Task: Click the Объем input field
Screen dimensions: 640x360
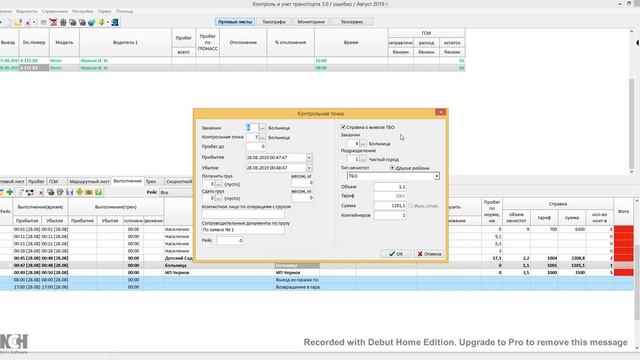Action: pos(390,187)
